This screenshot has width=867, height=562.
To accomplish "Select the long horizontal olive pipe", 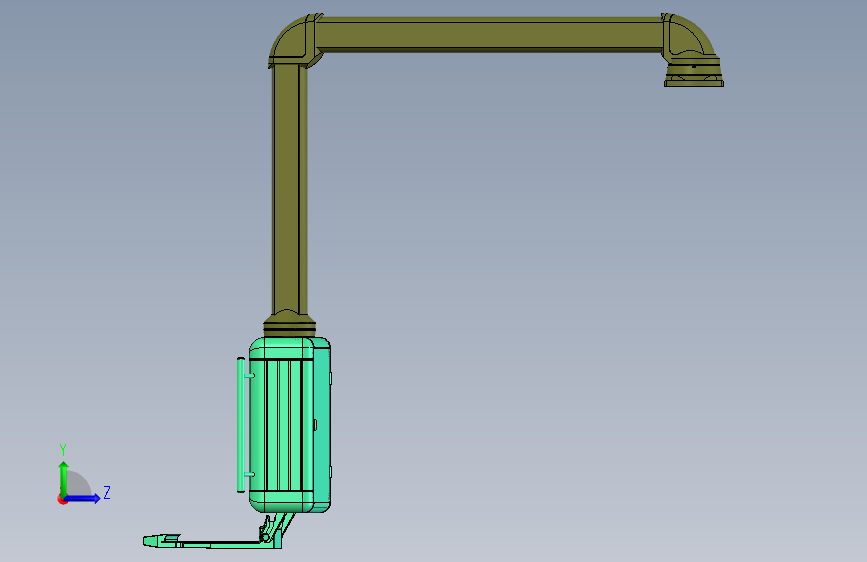I will [489, 35].
